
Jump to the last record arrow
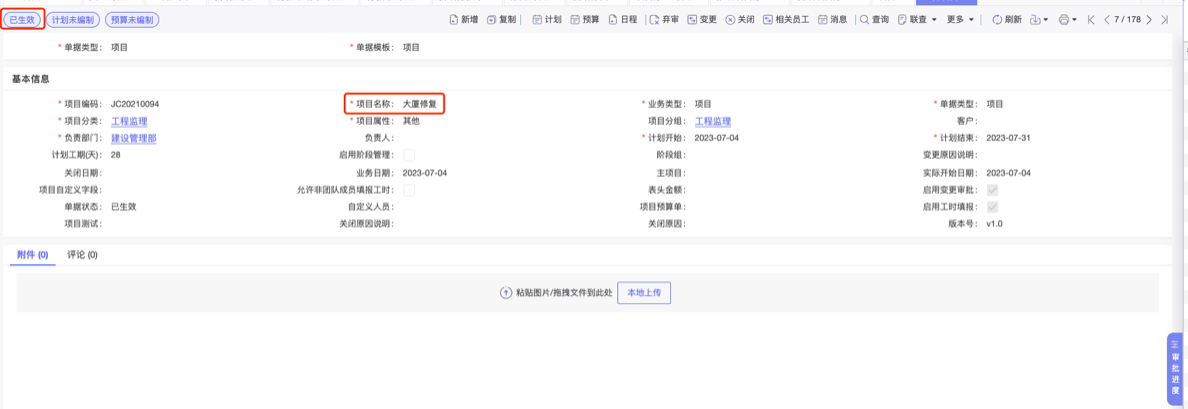(x=1165, y=20)
